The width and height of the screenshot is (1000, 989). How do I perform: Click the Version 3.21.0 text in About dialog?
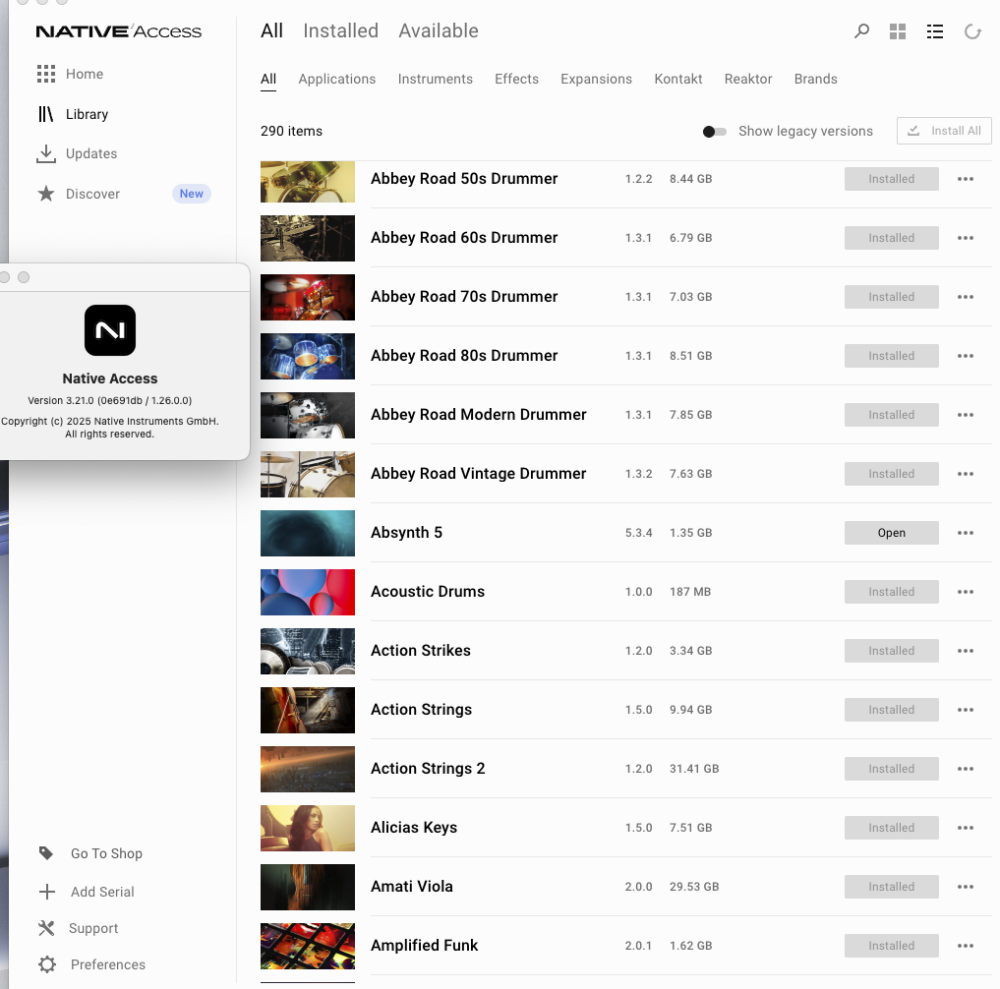[x=110, y=400]
